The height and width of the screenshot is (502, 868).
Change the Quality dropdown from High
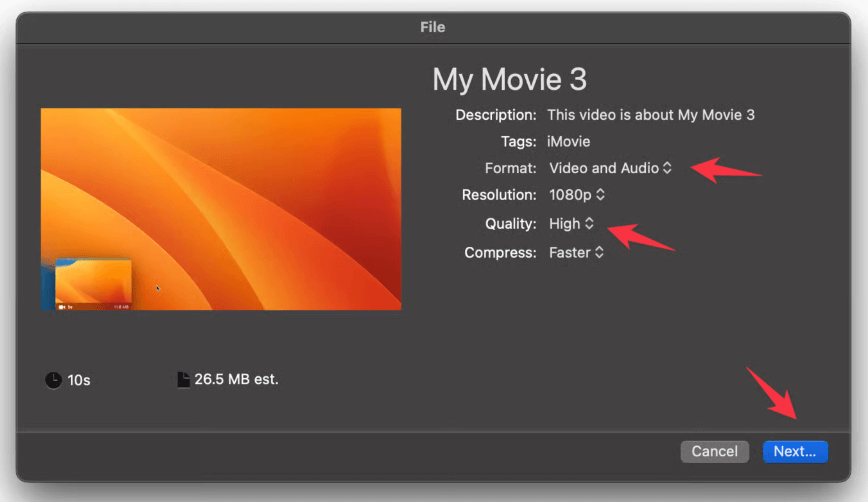tap(571, 224)
